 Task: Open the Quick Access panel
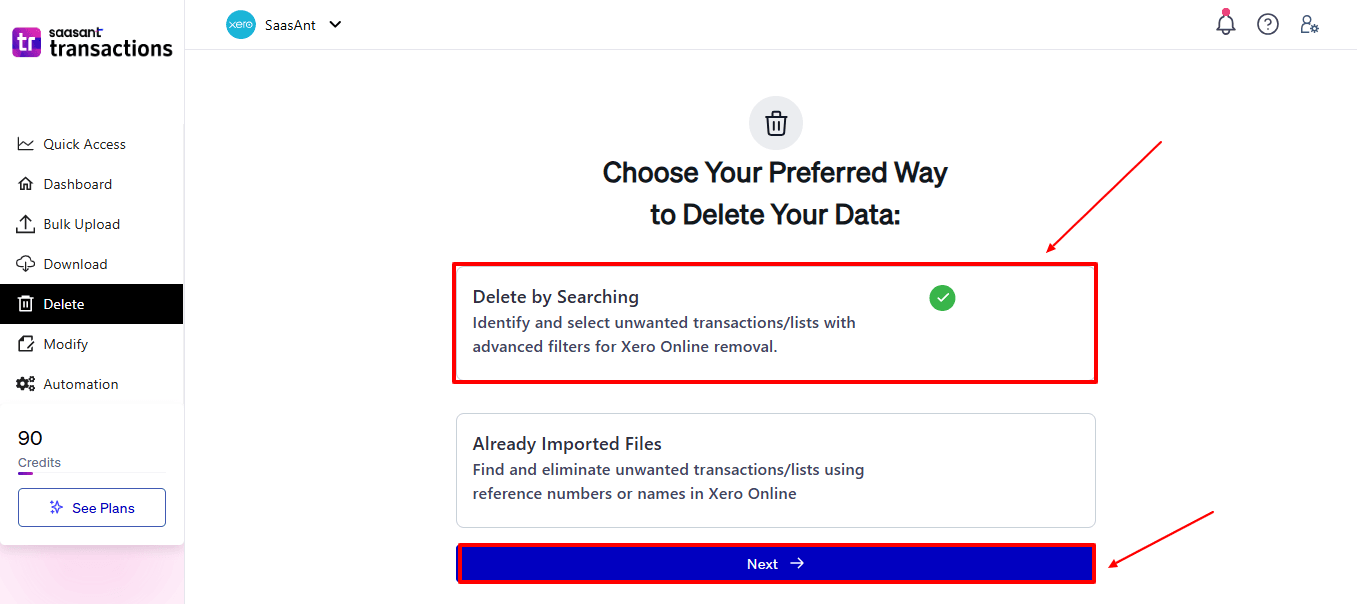[84, 143]
